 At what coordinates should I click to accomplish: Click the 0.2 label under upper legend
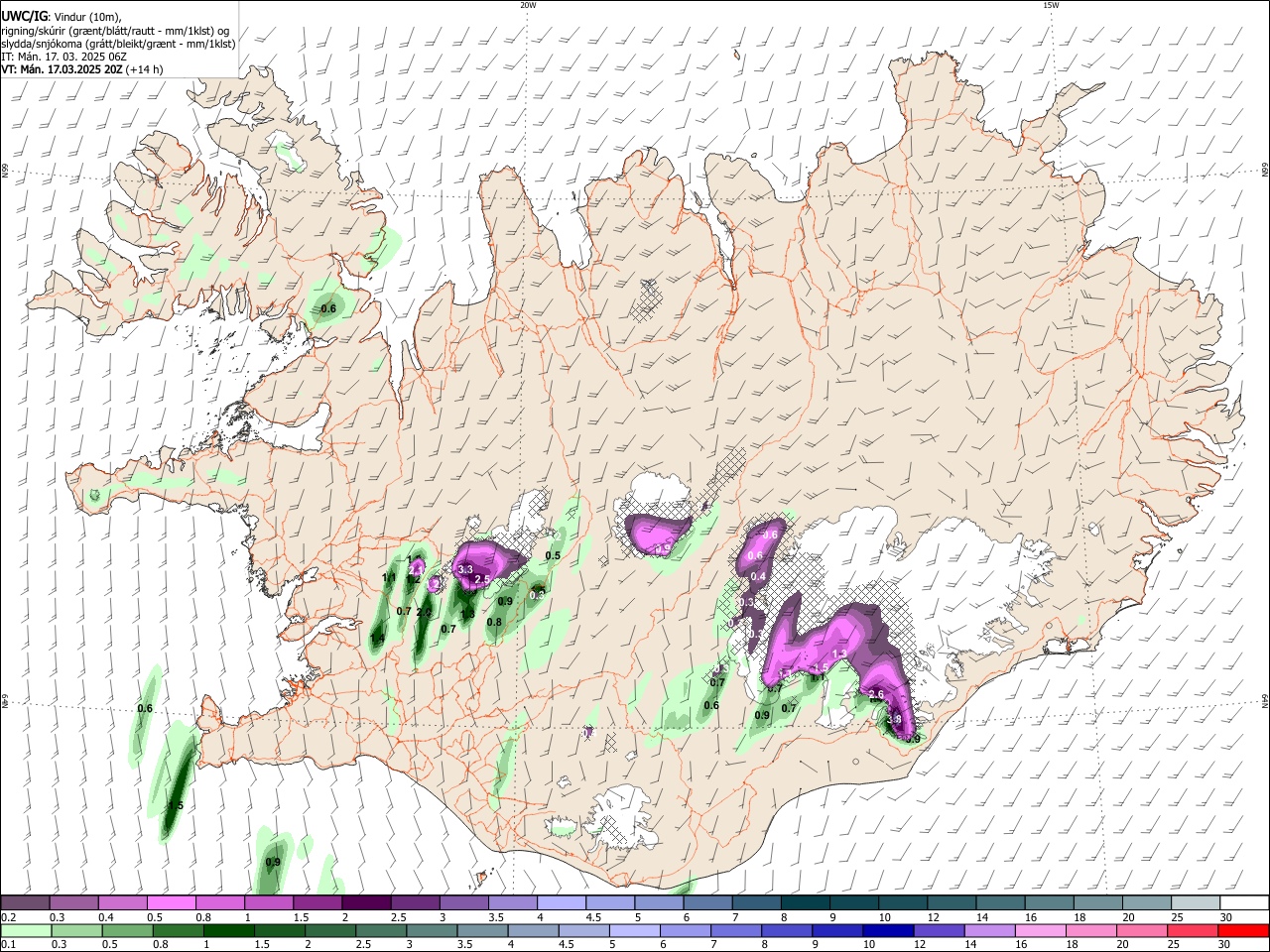pyautogui.click(x=8, y=917)
